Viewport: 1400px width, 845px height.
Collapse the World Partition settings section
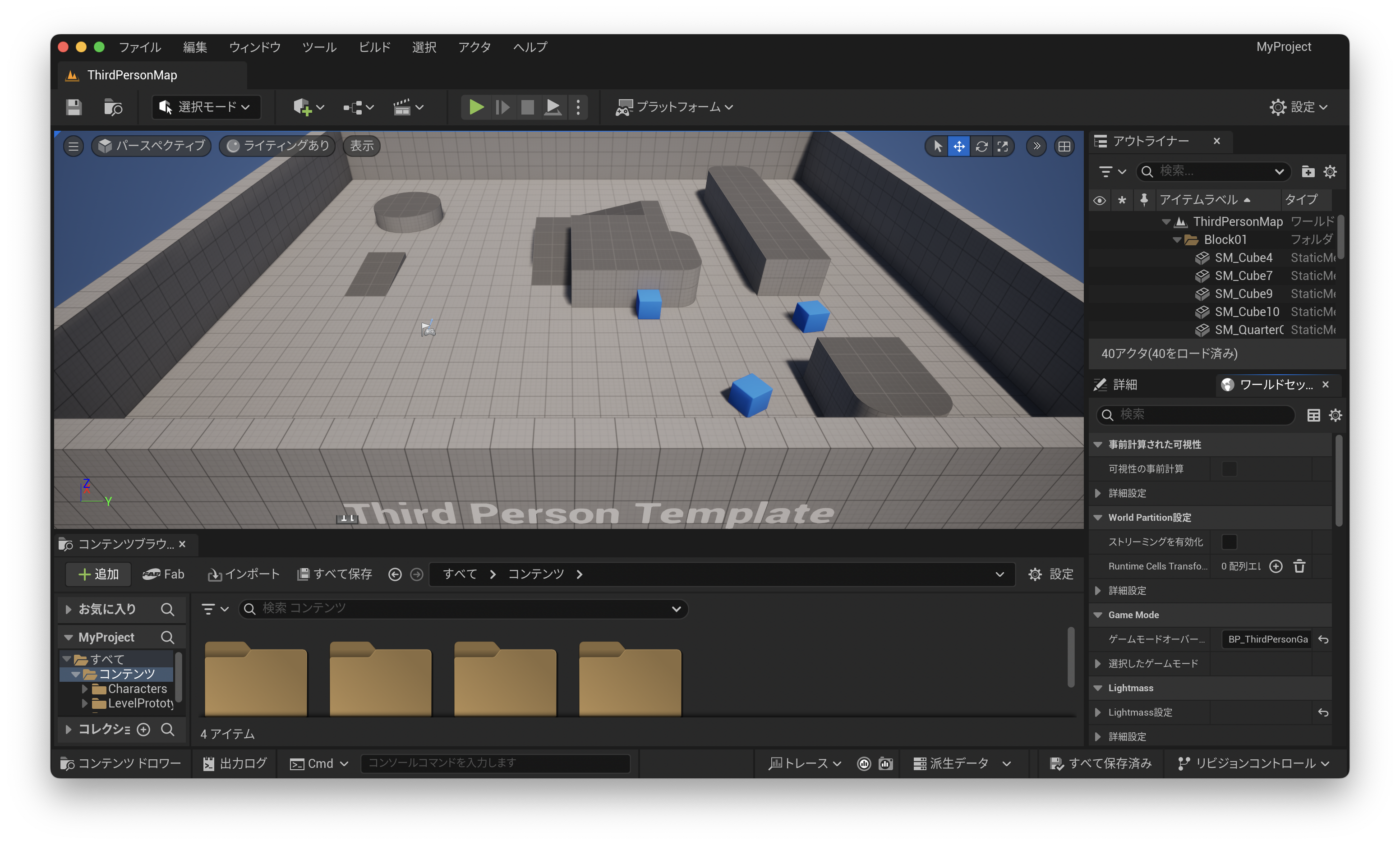(x=1098, y=517)
